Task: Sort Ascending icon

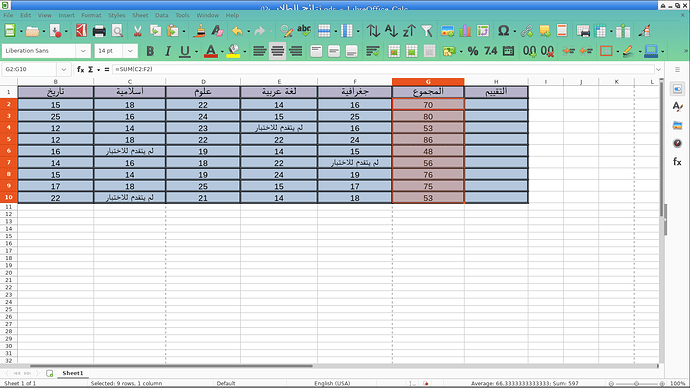Action: tap(391, 31)
